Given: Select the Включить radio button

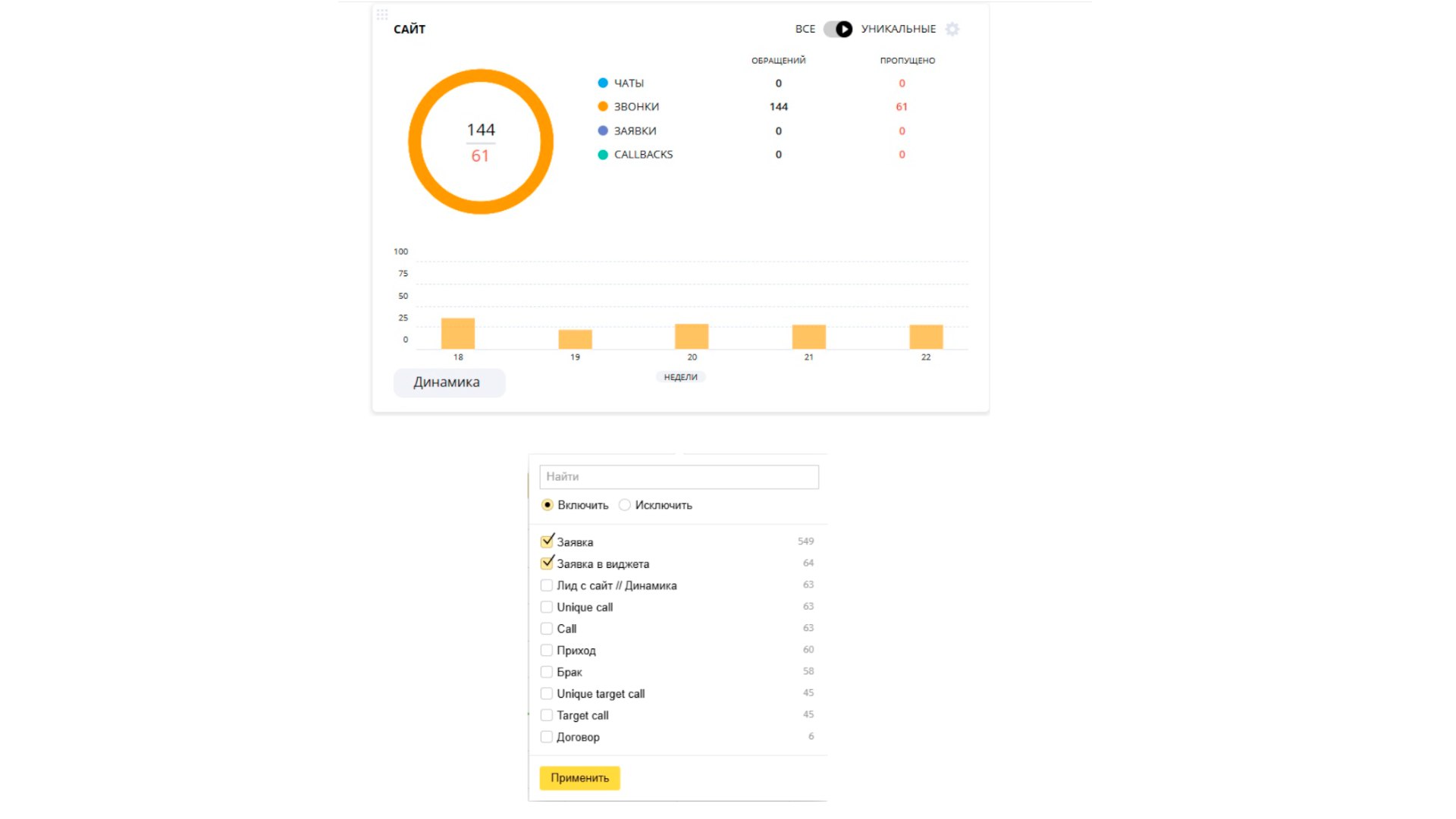Looking at the screenshot, I should (x=547, y=505).
